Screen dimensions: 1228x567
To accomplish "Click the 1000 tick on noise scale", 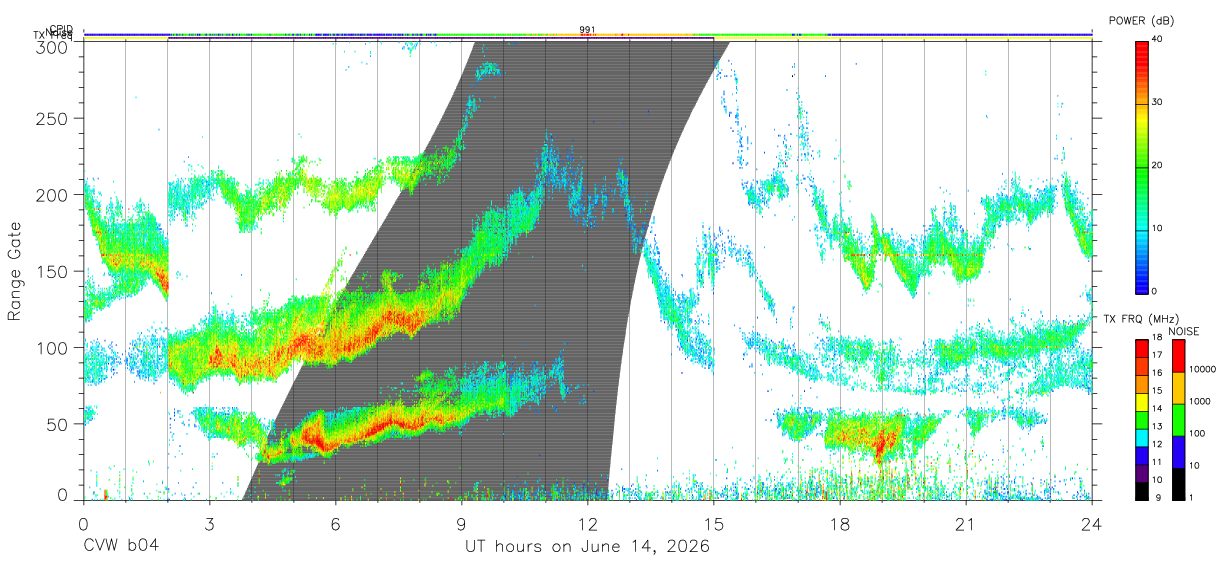I will [x=1199, y=401].
